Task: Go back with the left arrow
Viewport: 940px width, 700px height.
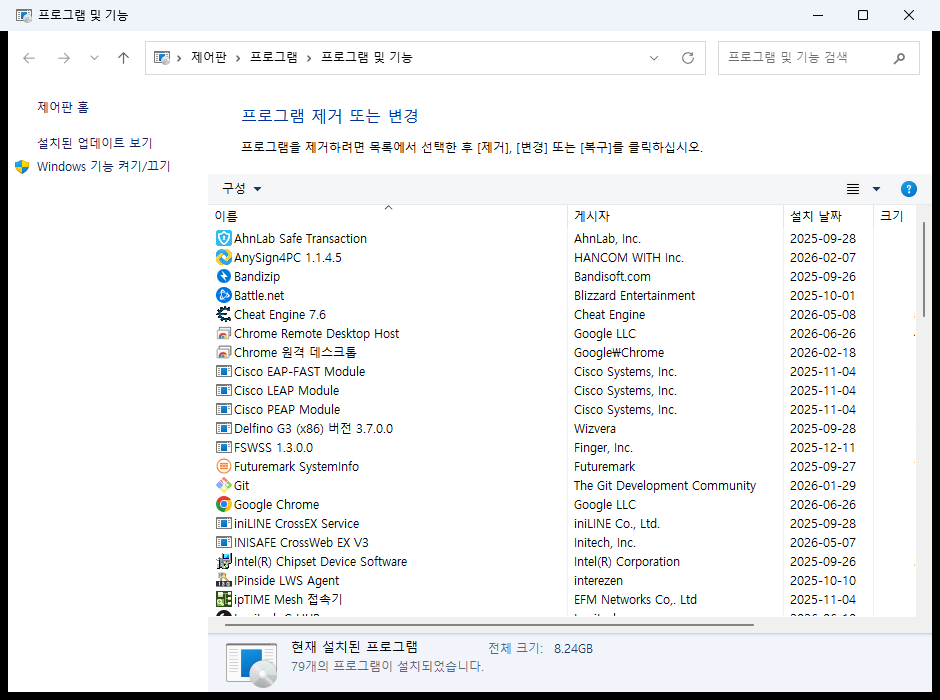Action: pos(29,58)
